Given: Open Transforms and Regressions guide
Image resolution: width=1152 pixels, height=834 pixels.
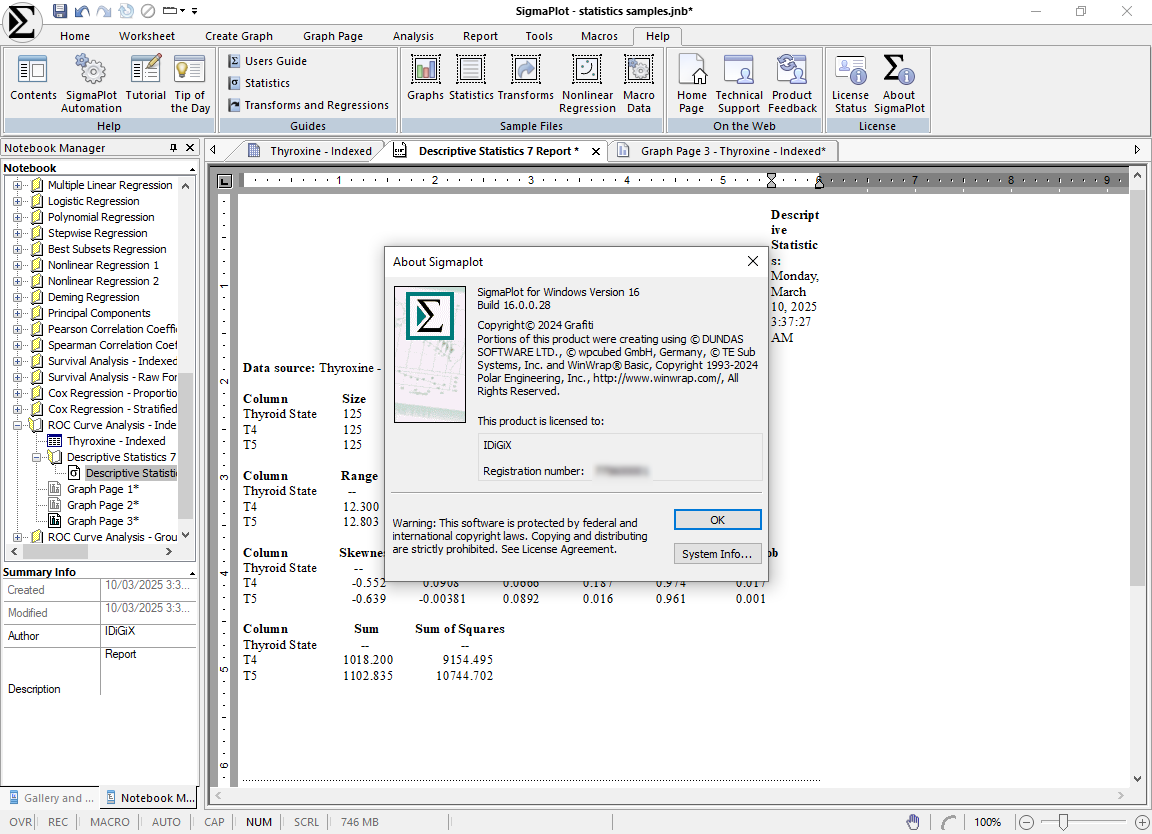Looking at the screenshot, I should (x=309, y=105).
